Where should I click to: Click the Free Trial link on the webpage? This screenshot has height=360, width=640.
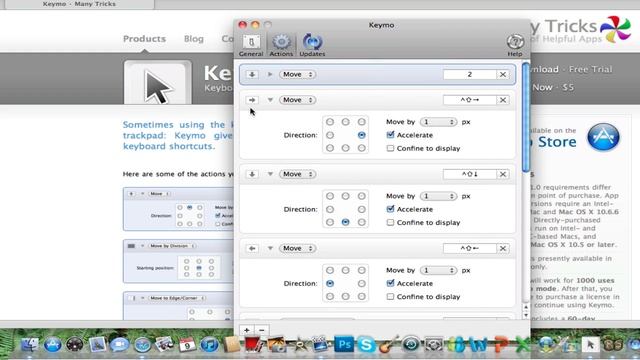coord(591,69)
